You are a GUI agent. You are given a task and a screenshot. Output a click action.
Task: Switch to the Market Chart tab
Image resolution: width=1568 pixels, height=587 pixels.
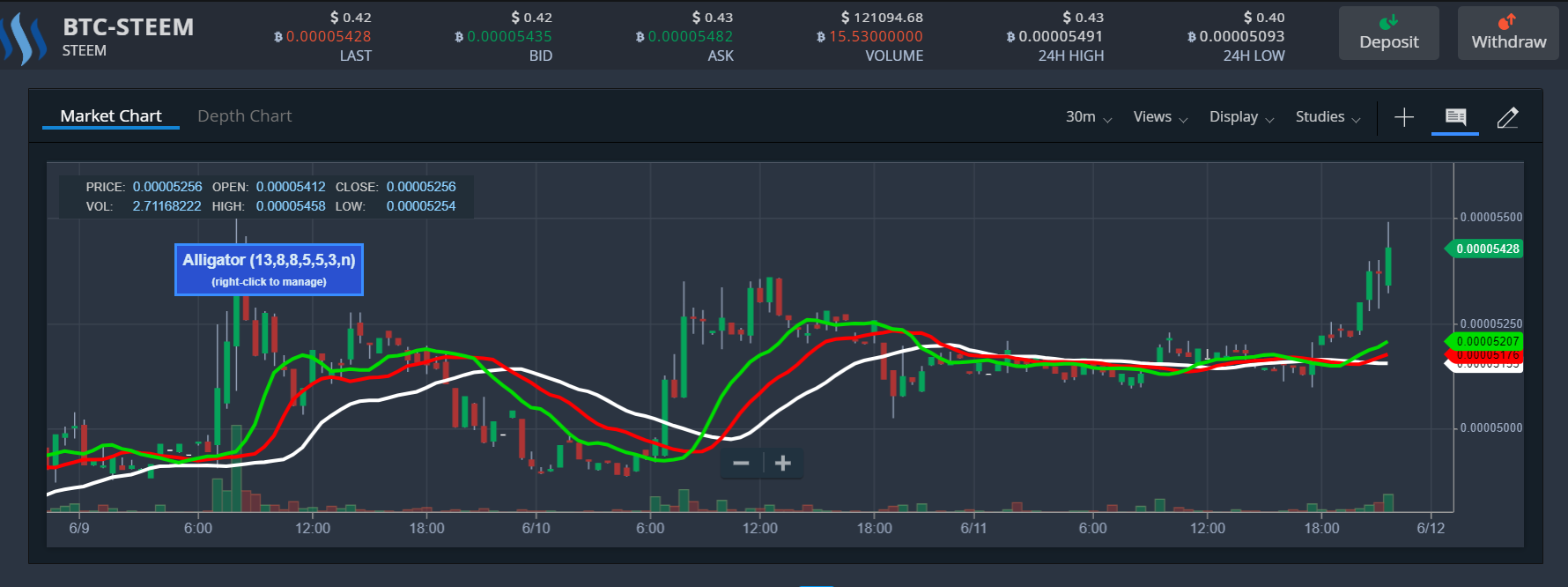pyautogui.click(x=111, y=115)
